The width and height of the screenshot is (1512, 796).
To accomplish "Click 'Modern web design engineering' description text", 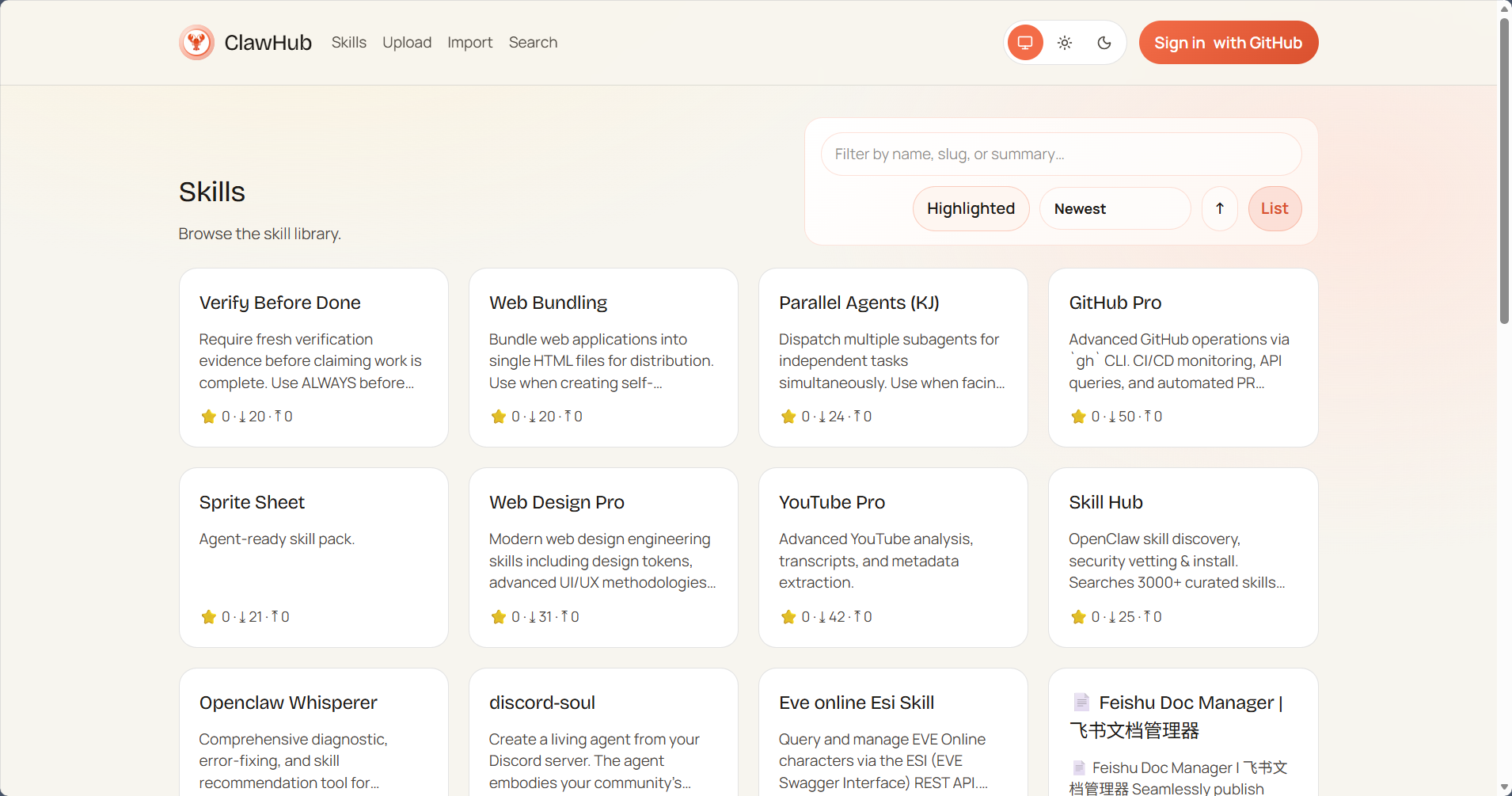I will click(602, 561).
